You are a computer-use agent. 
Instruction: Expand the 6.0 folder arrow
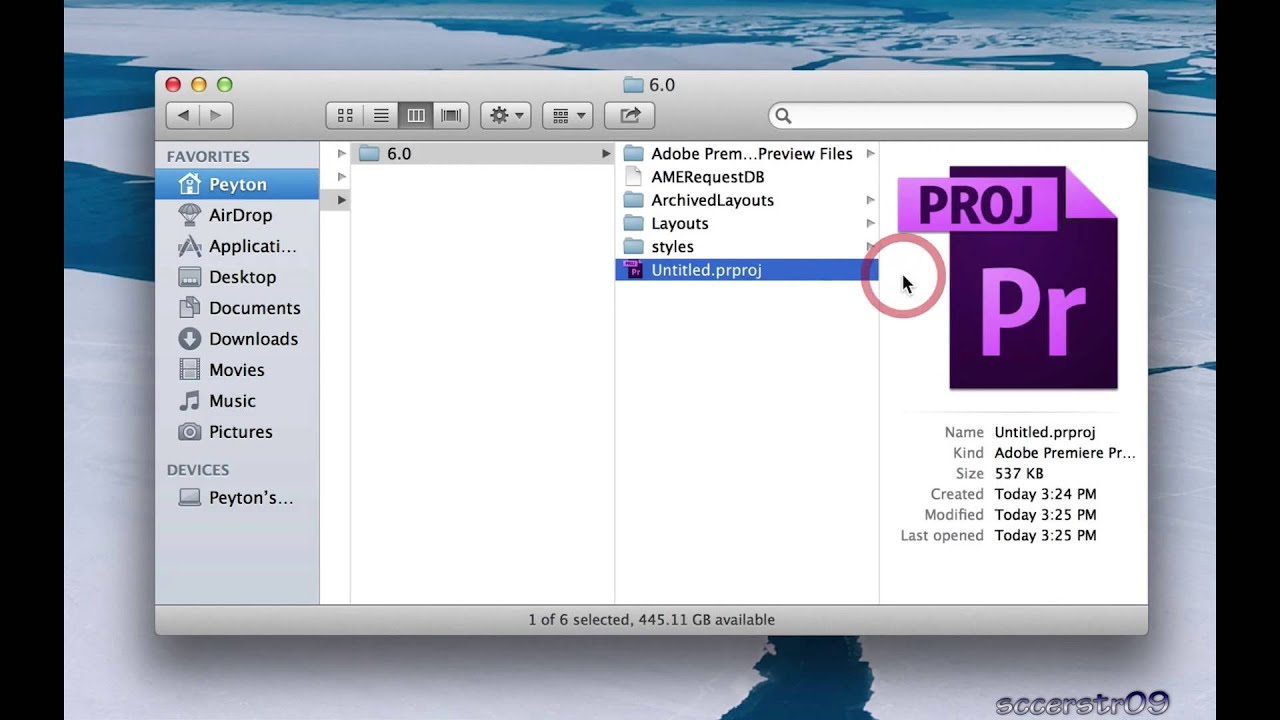click(606, 153)
